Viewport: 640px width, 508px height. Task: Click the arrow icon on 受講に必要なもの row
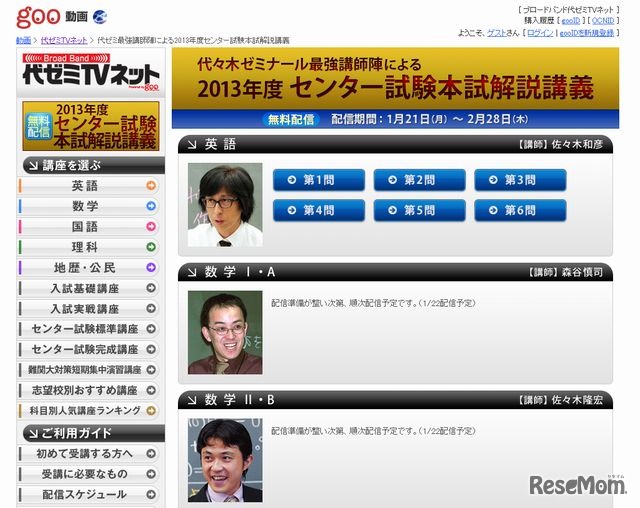pyautogui.click(x=151, y=474)
